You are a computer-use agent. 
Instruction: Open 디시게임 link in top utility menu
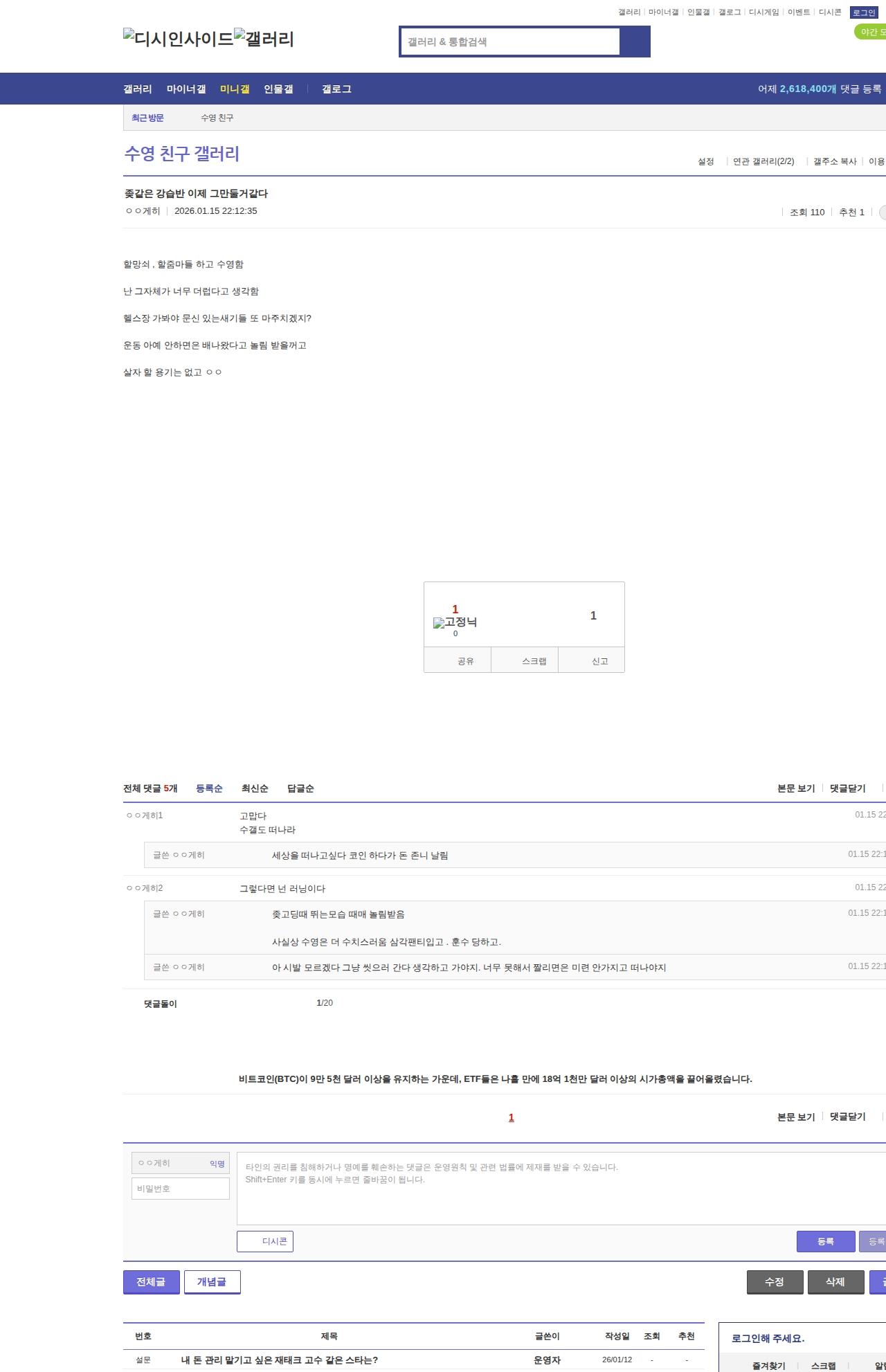(764, 12)
